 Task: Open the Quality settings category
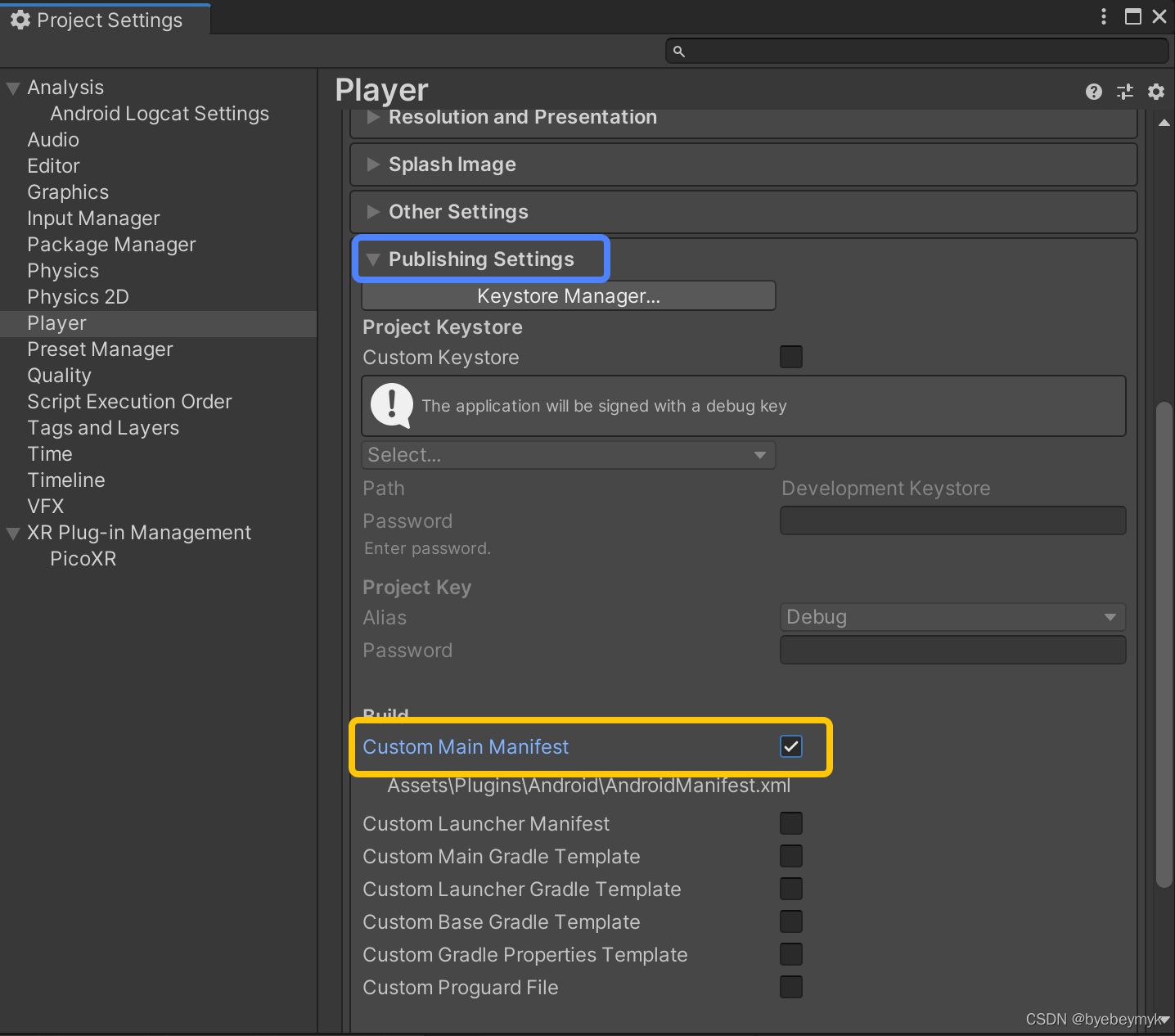coord(59,376)
